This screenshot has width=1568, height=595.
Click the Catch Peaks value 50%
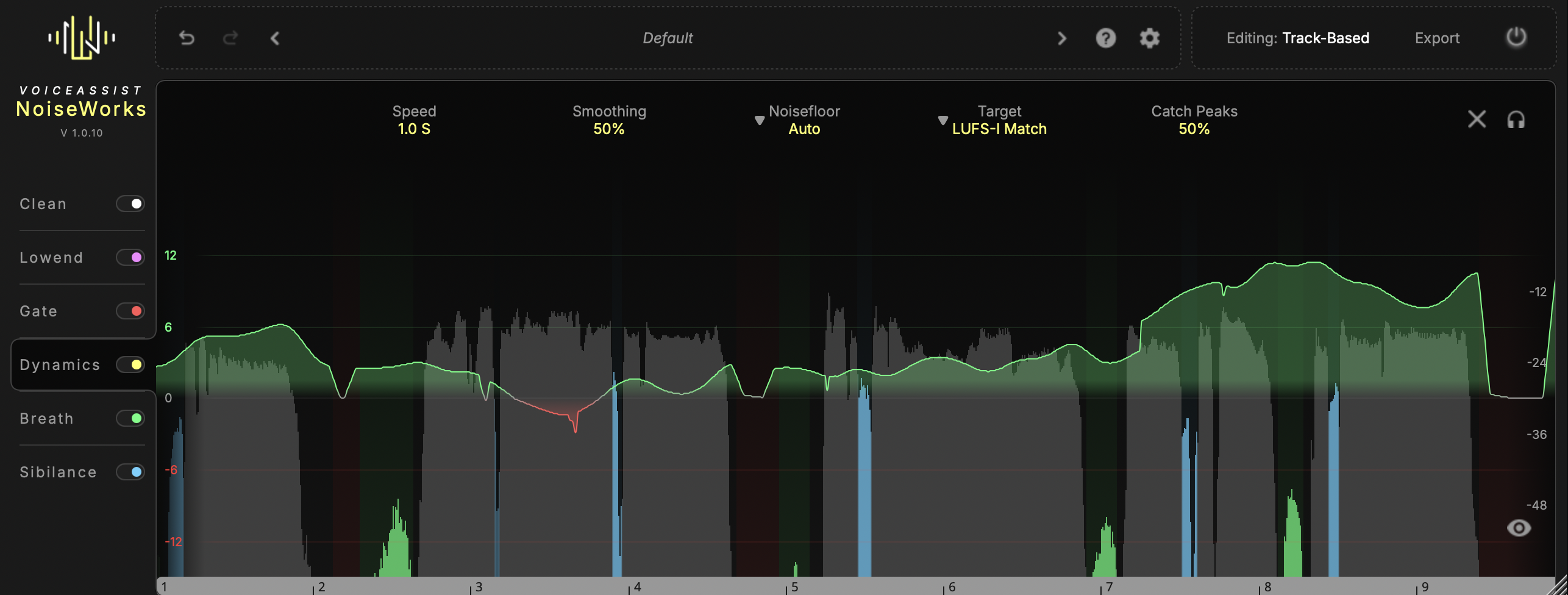coord(1194,129)
